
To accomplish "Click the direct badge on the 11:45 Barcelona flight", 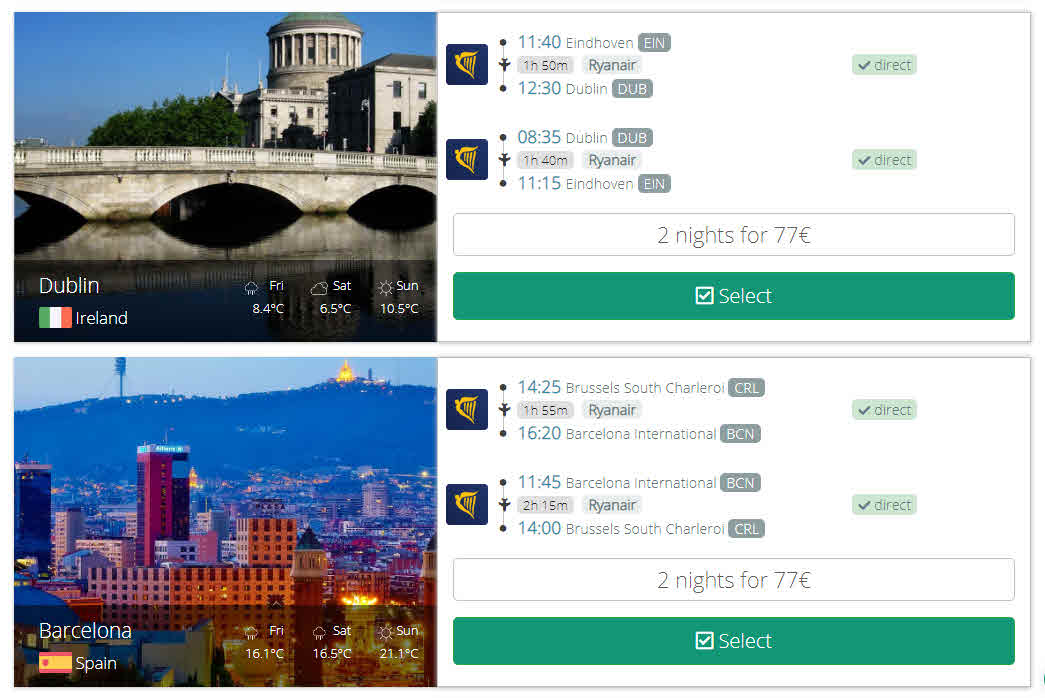I will (x=884, y=505).
